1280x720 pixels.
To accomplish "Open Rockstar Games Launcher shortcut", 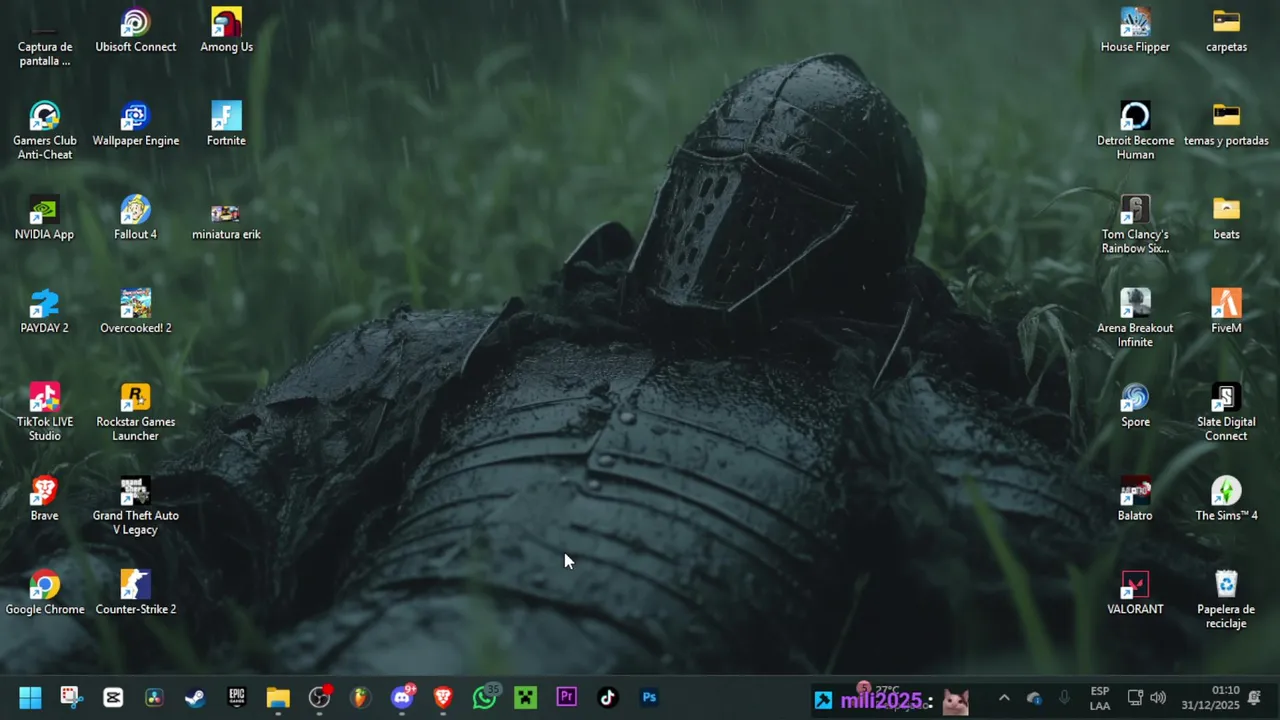I will point(136,412).
